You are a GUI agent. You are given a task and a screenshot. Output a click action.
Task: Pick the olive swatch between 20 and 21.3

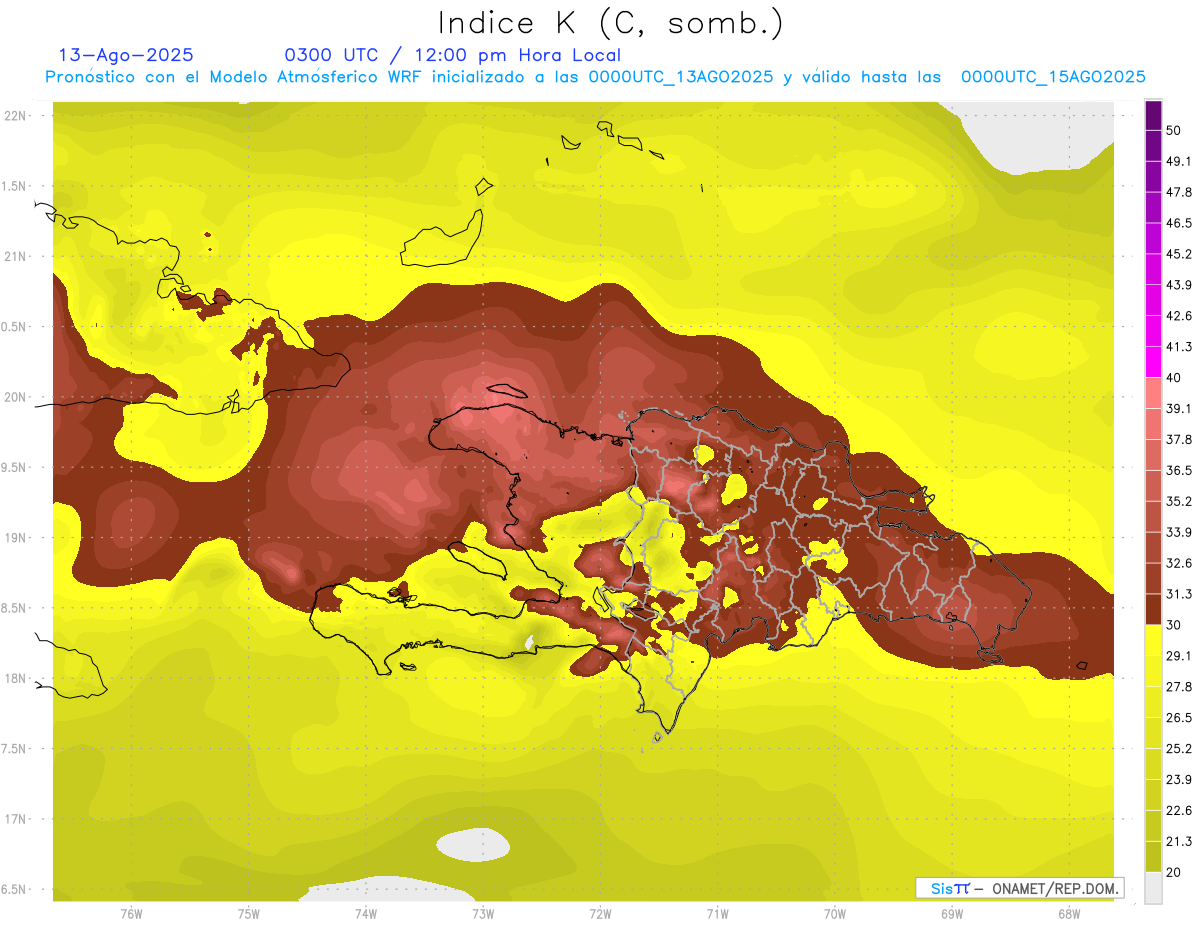1154,857
